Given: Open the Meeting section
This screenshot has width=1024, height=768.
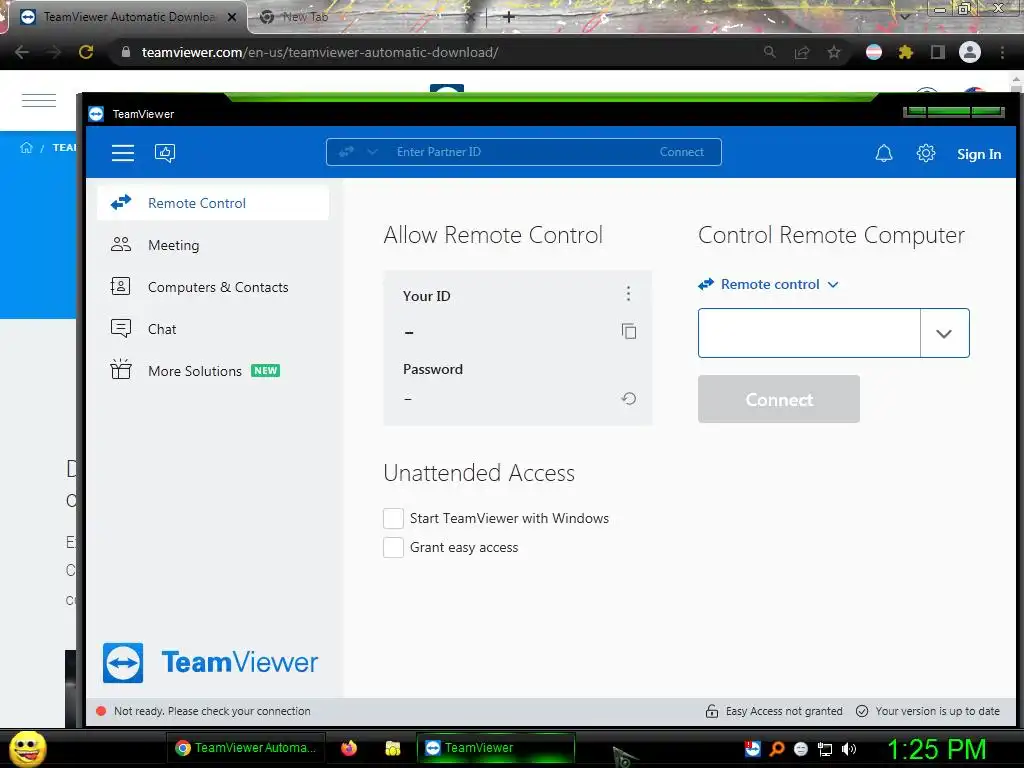Looking at the screenshot, I should (x=213, y=245).
